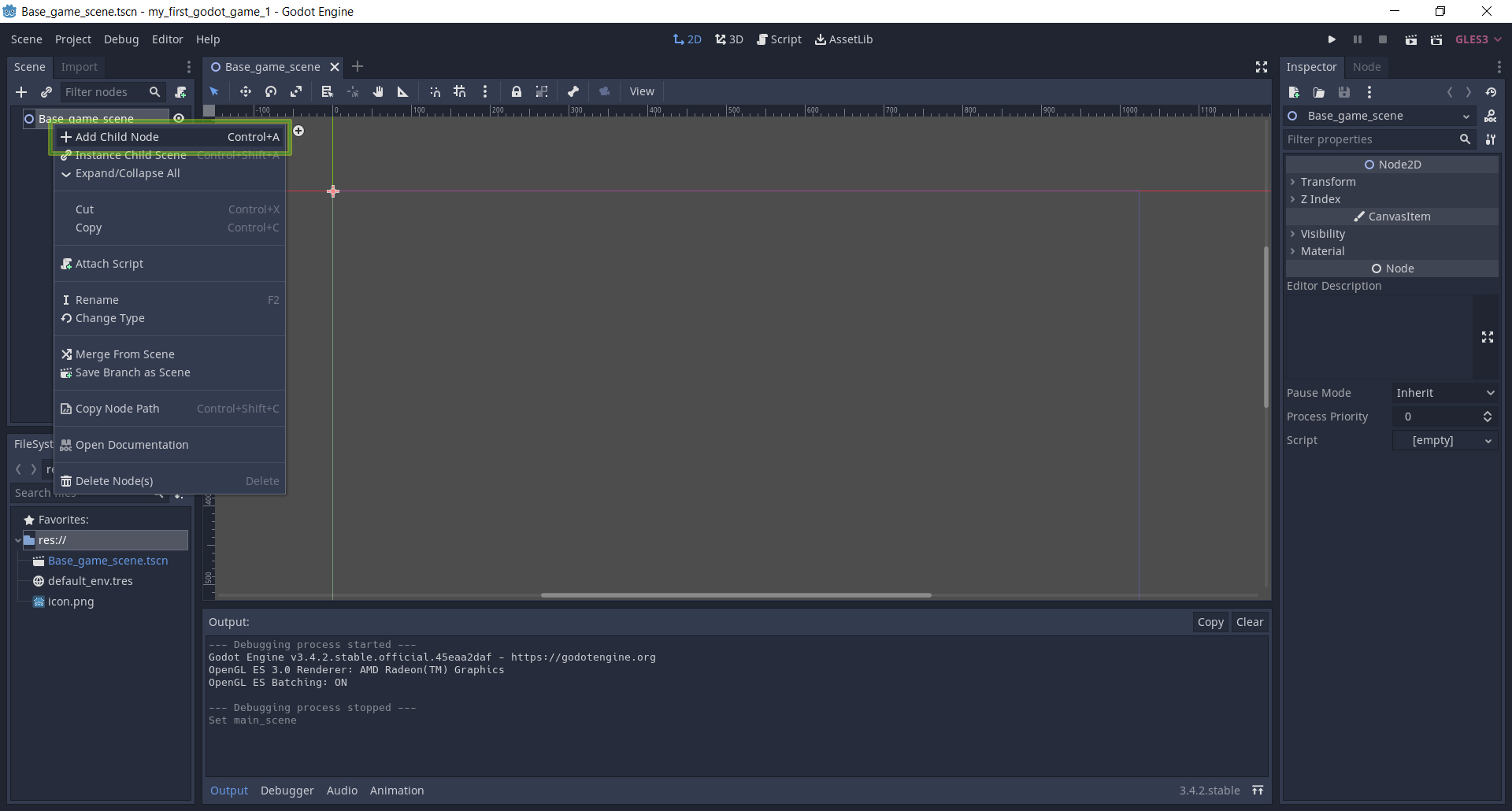1512x811 pixels.
Task: Click the list select tool icon
Action: [328, 91]
